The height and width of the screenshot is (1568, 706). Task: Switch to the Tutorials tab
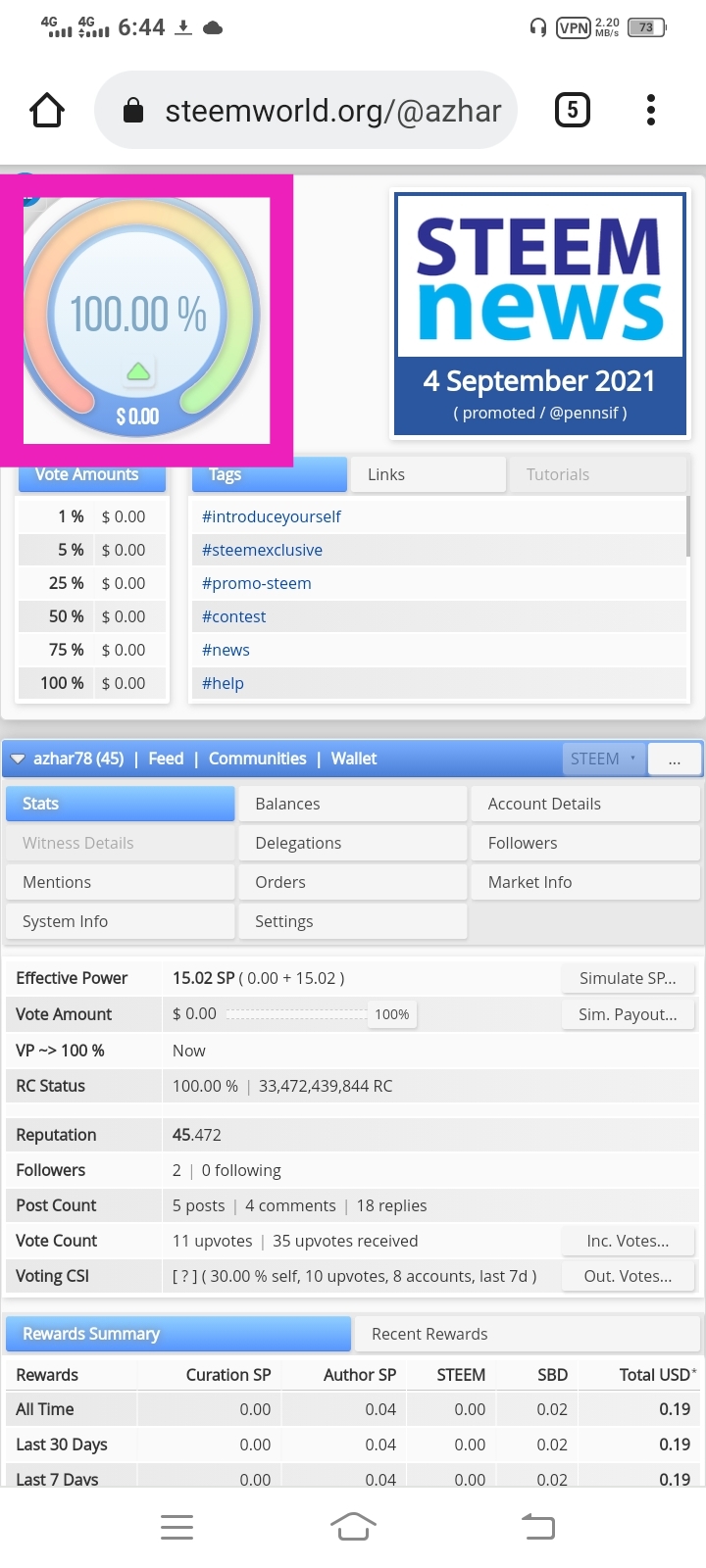click(597, 474)
